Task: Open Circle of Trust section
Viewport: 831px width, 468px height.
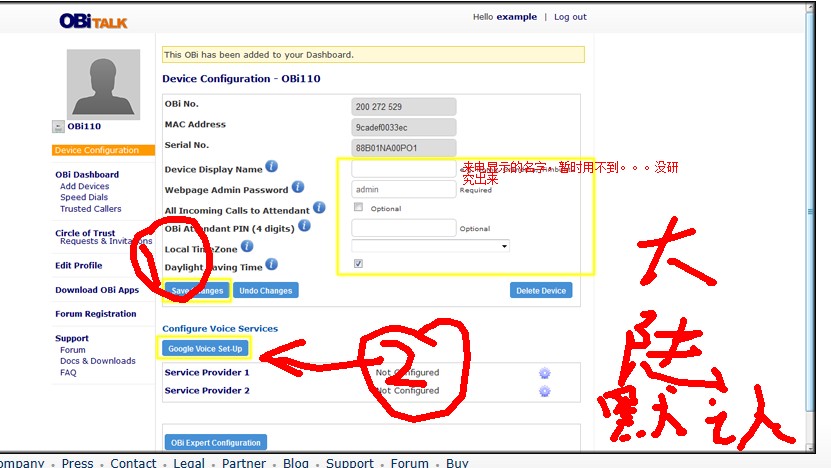Action: [85, 233]
